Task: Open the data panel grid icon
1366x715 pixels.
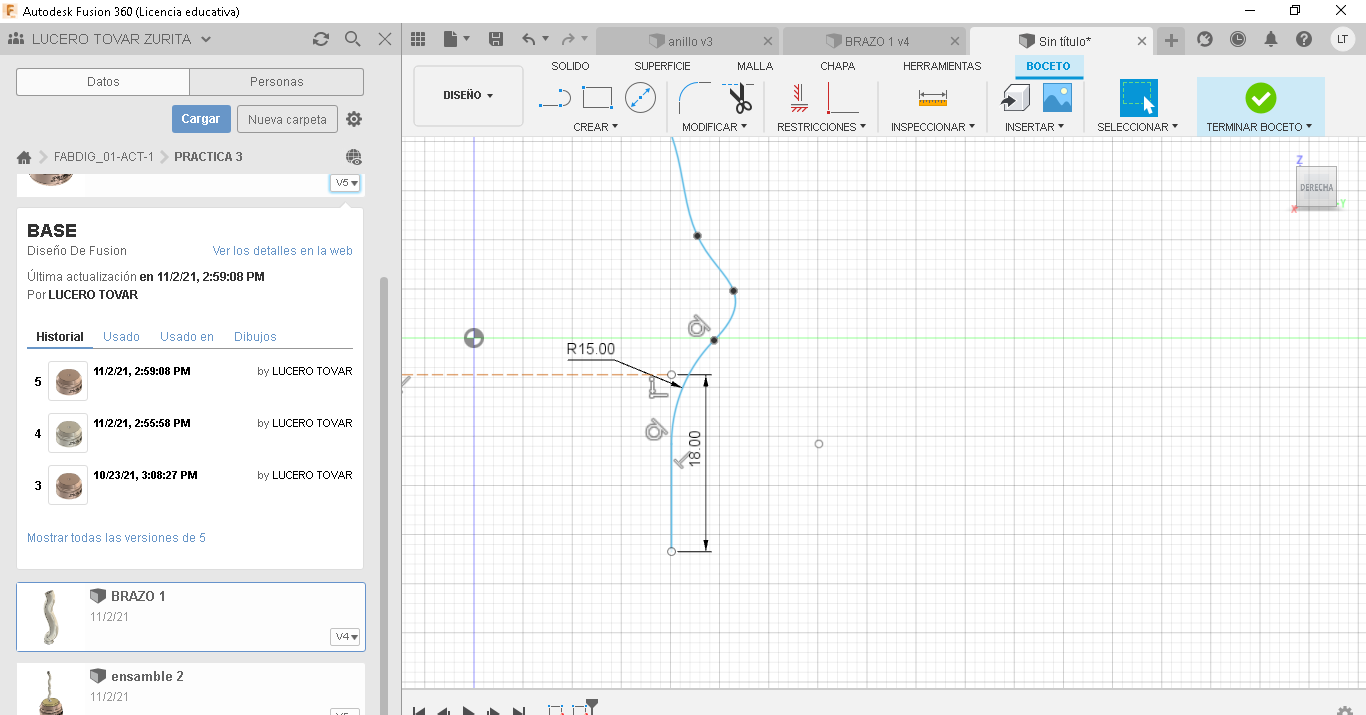Action: 418,39
